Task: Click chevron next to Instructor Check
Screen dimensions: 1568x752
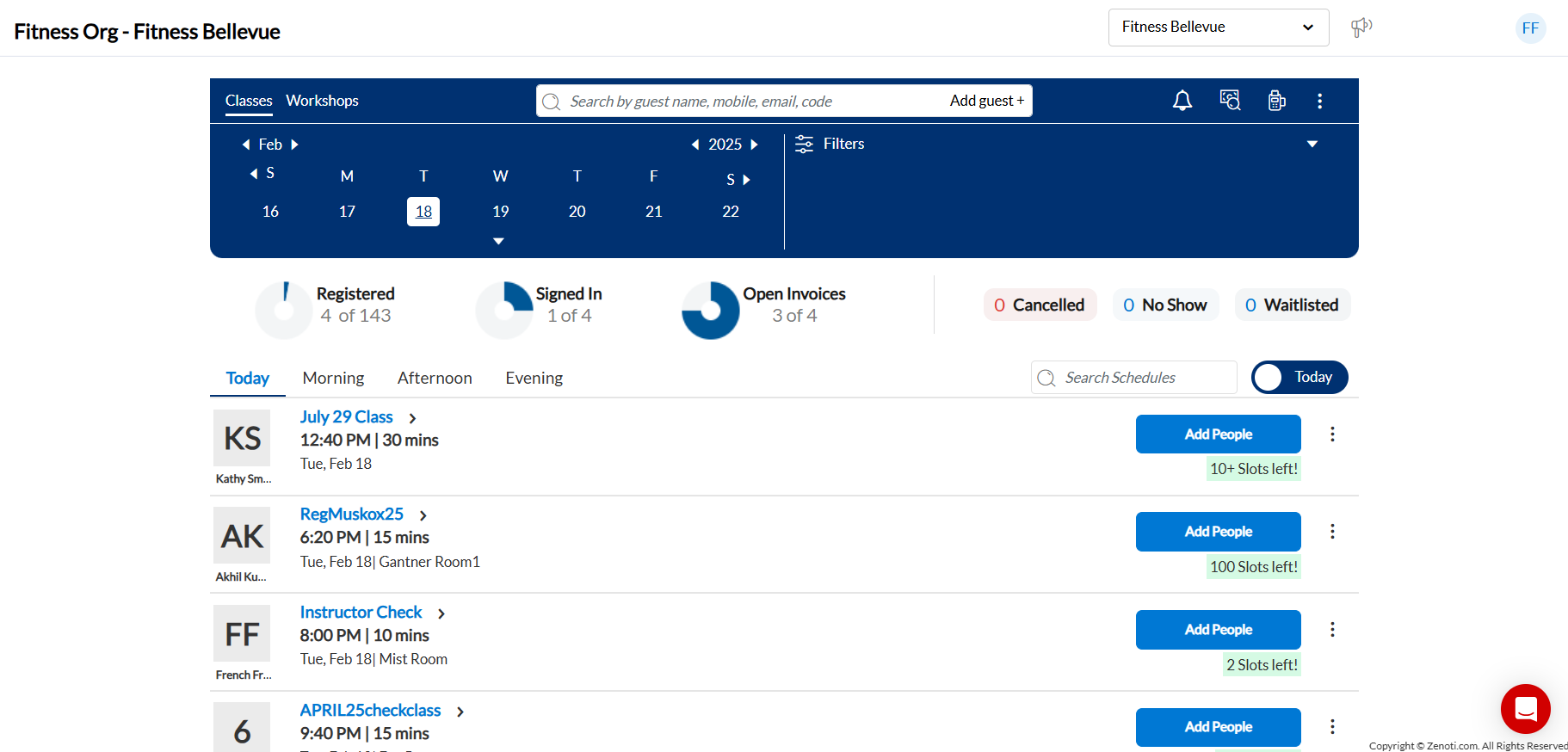Action: [441, 613]
